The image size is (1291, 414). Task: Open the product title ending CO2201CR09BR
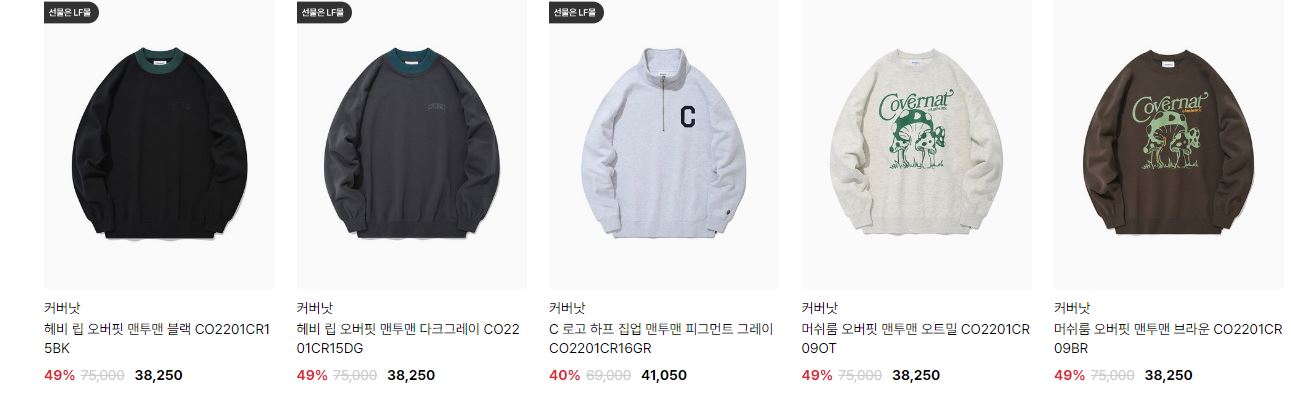[x=1168, y=339]
